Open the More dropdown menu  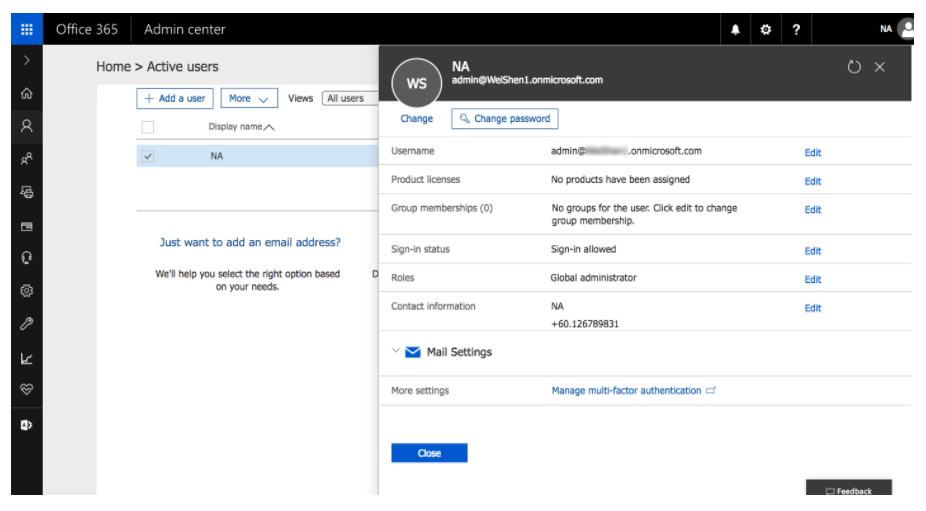point(249,98)
